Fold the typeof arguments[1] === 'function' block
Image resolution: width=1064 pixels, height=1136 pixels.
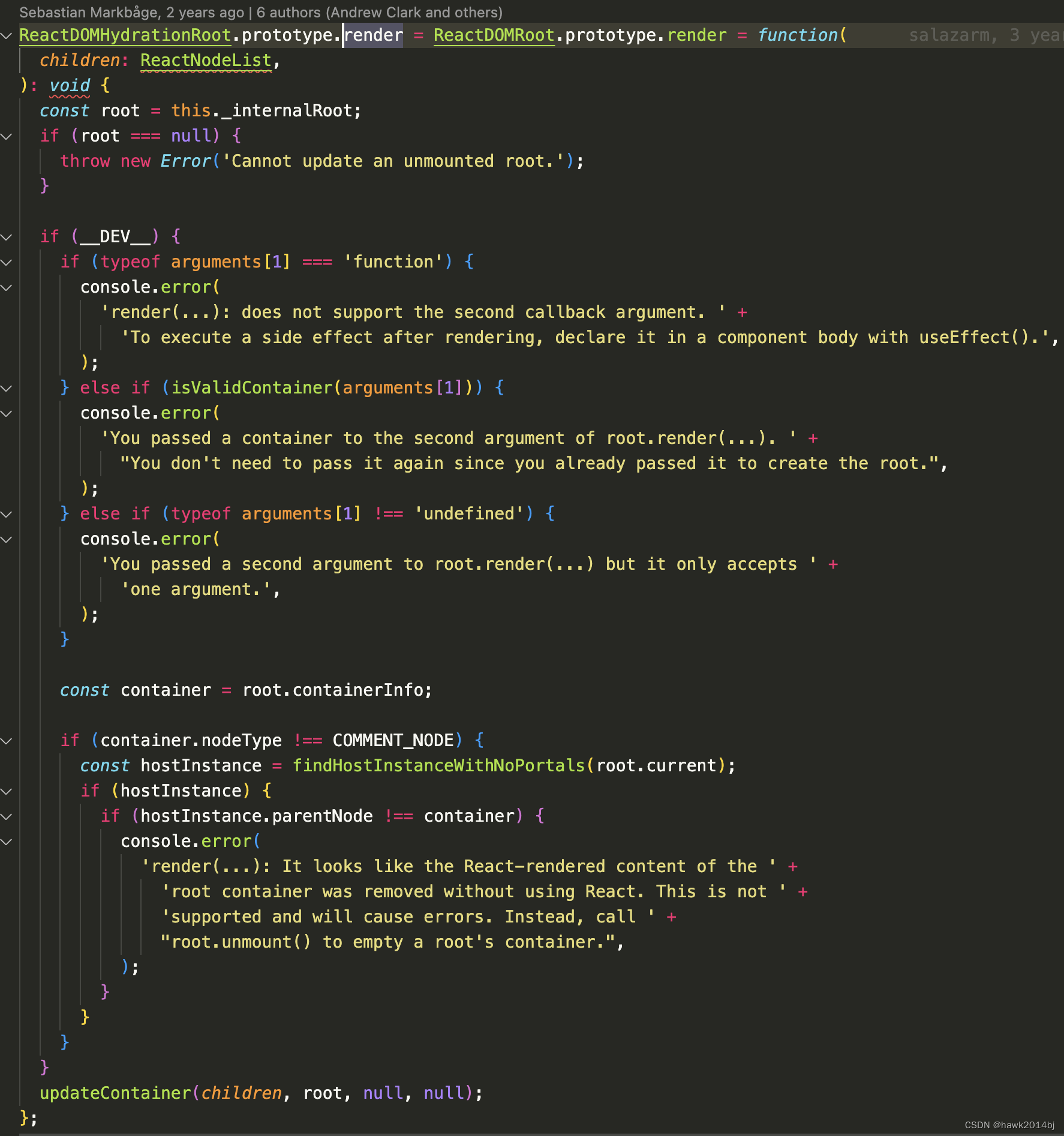[x=7, y=263]
